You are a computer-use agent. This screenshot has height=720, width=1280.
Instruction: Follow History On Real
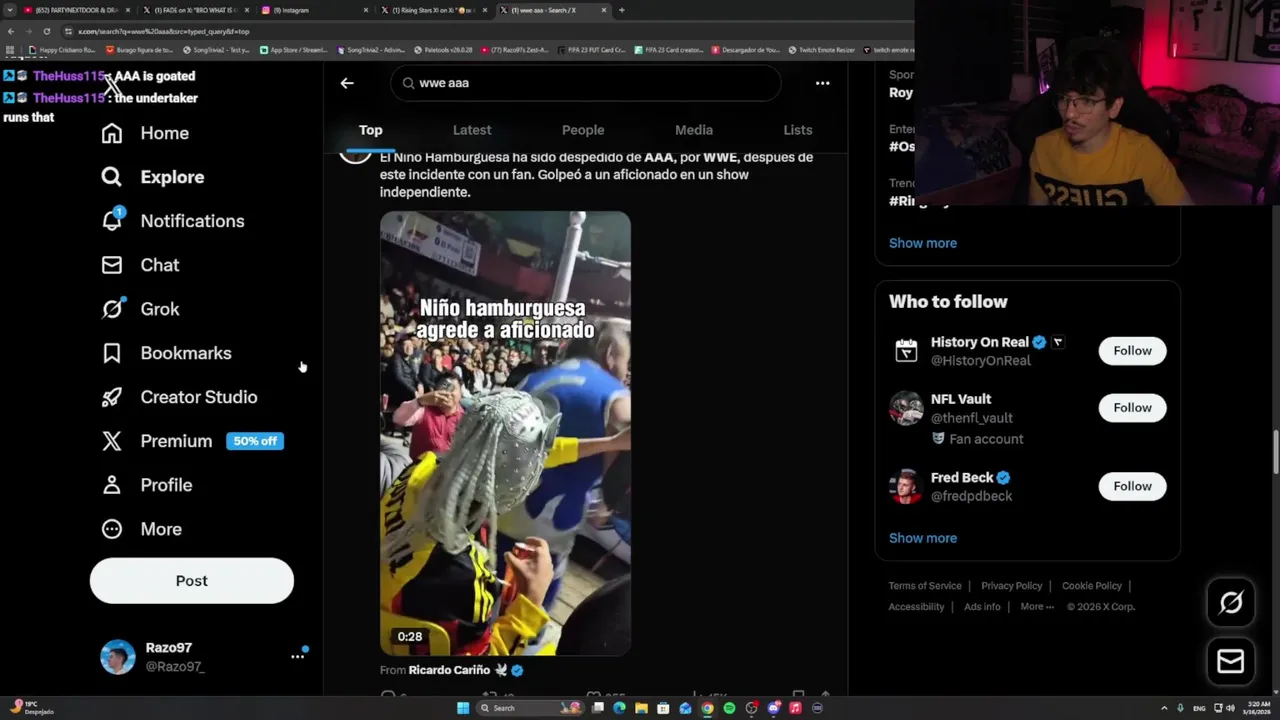pyautogui.click(x=1132, y=351)
